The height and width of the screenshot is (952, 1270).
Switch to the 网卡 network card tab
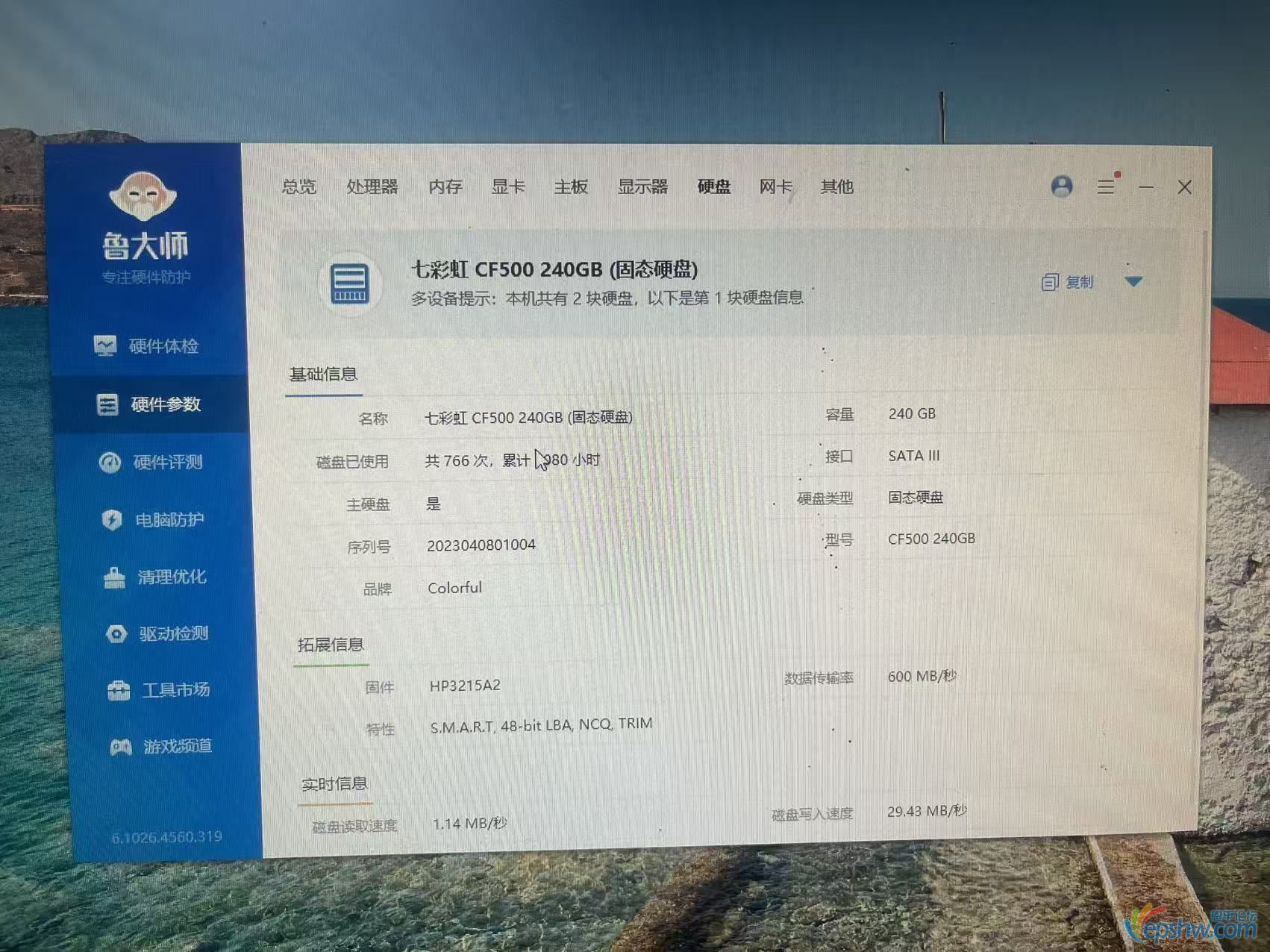(775, 187)
